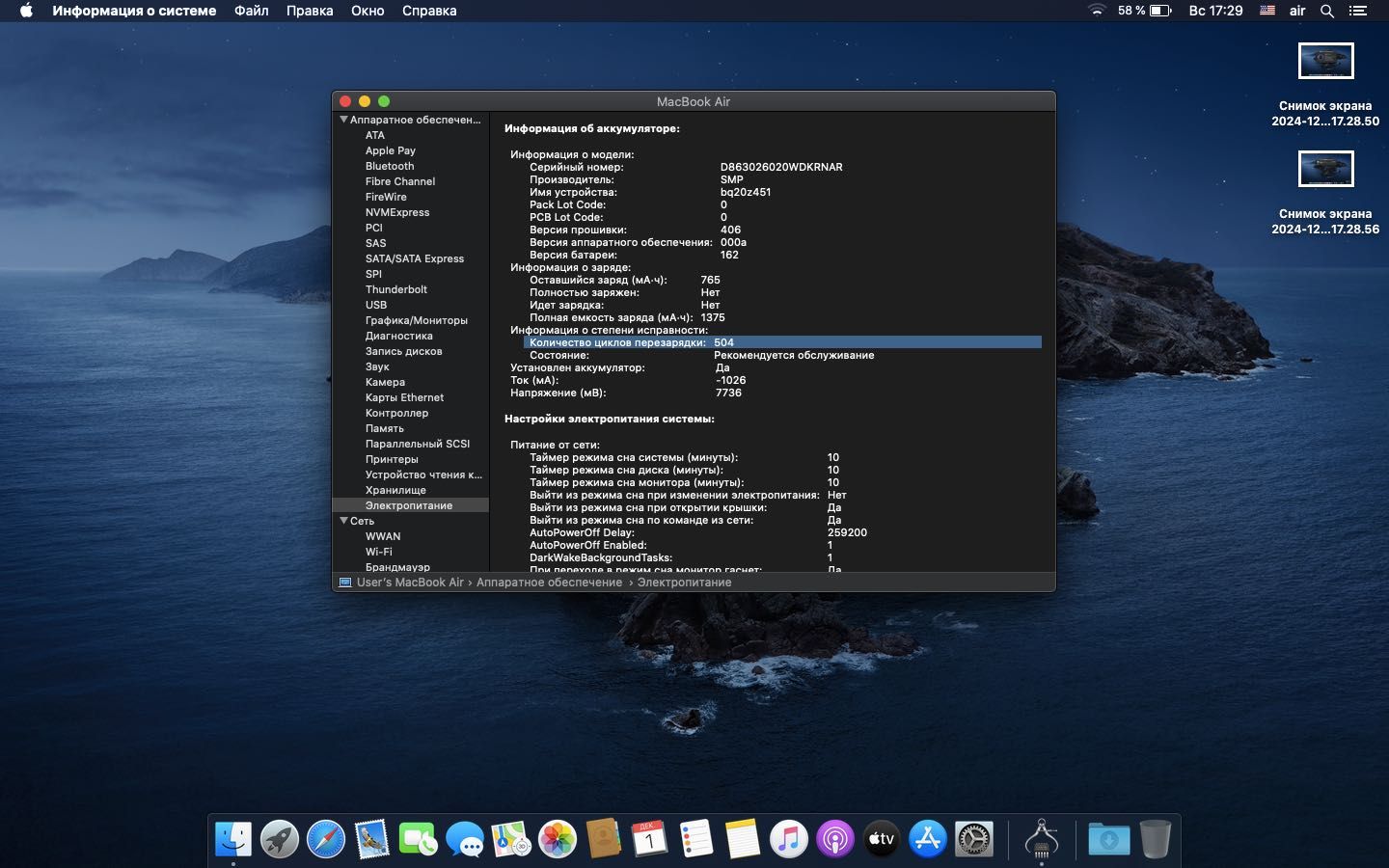Select FireWire in the sidebar
The height and width of the screenshot is (868, 1389).
click(x=386, y=197)
